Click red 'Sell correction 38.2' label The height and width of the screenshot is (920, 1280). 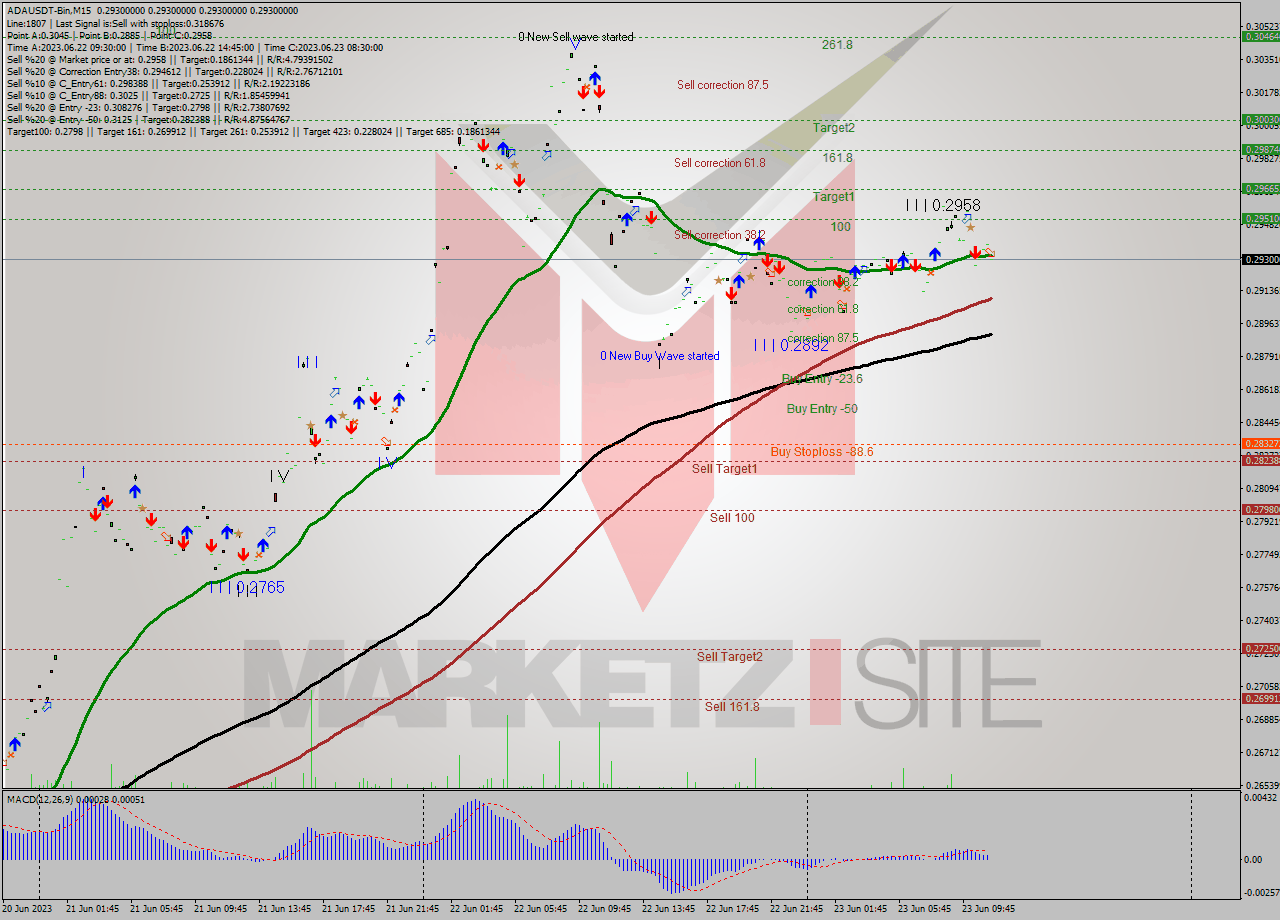pos(720,235)
